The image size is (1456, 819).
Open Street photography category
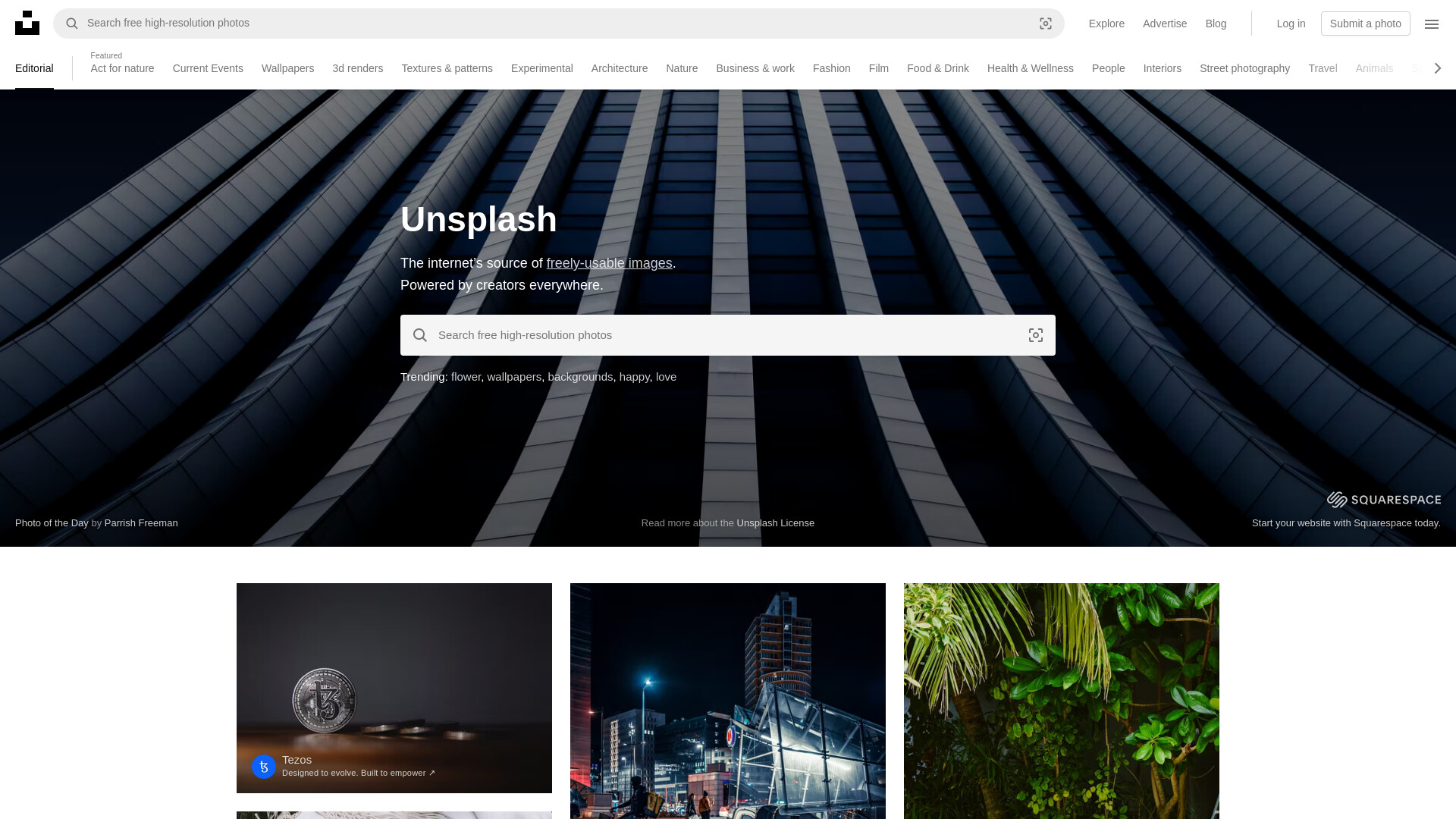pos(1244,68)
